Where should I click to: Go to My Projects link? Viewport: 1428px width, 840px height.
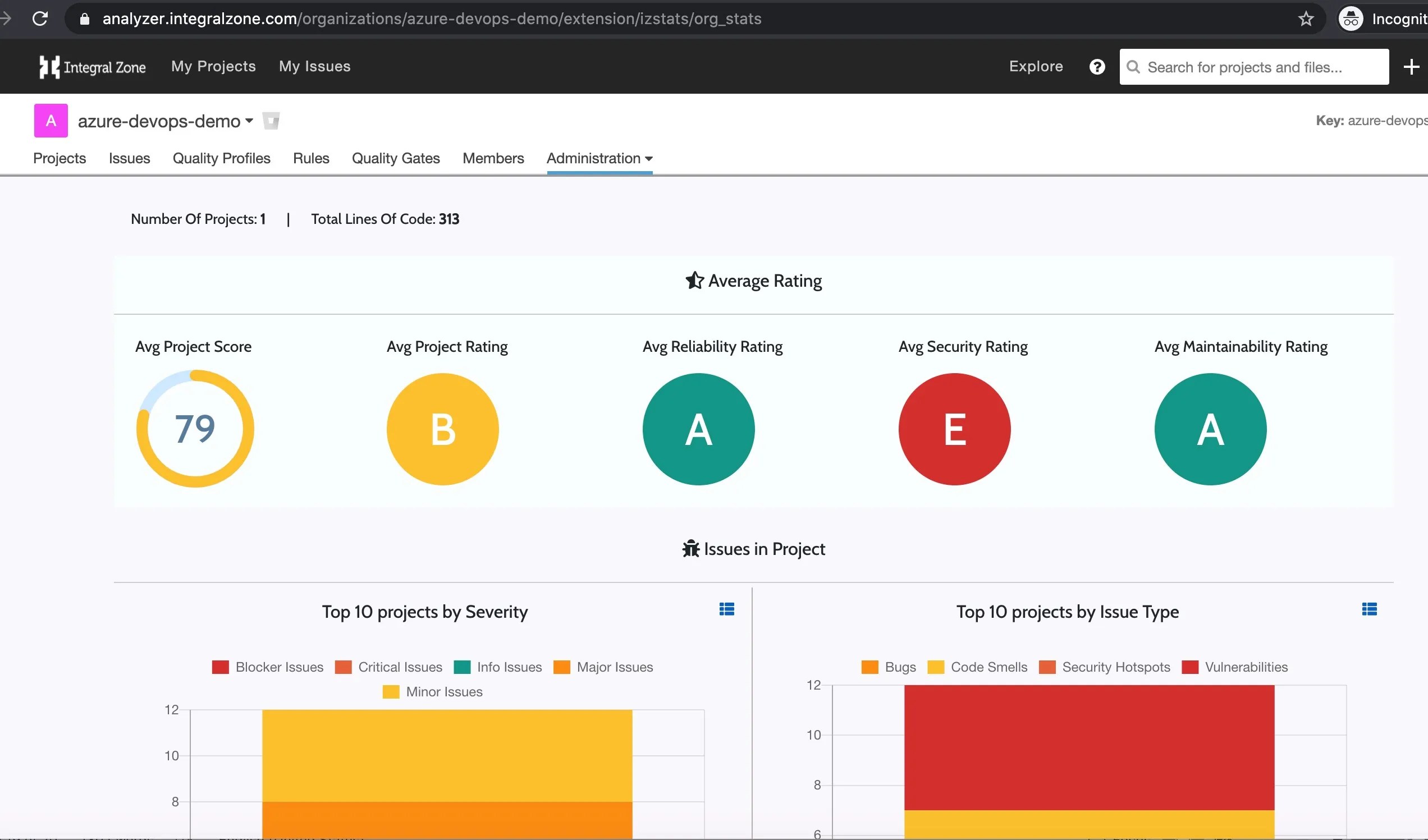click(x=213, y=66)
